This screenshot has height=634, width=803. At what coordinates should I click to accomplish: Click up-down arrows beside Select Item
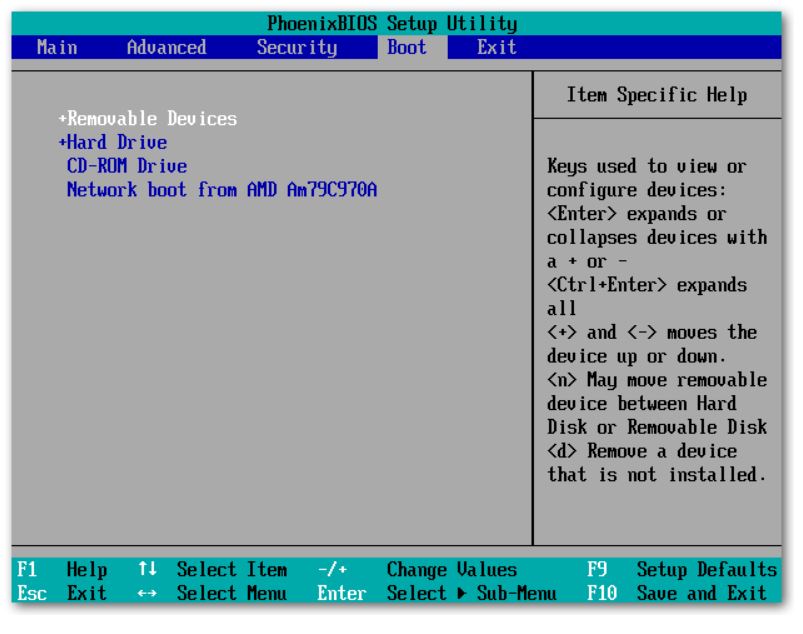pyautogui.click(x=147, y=568)
